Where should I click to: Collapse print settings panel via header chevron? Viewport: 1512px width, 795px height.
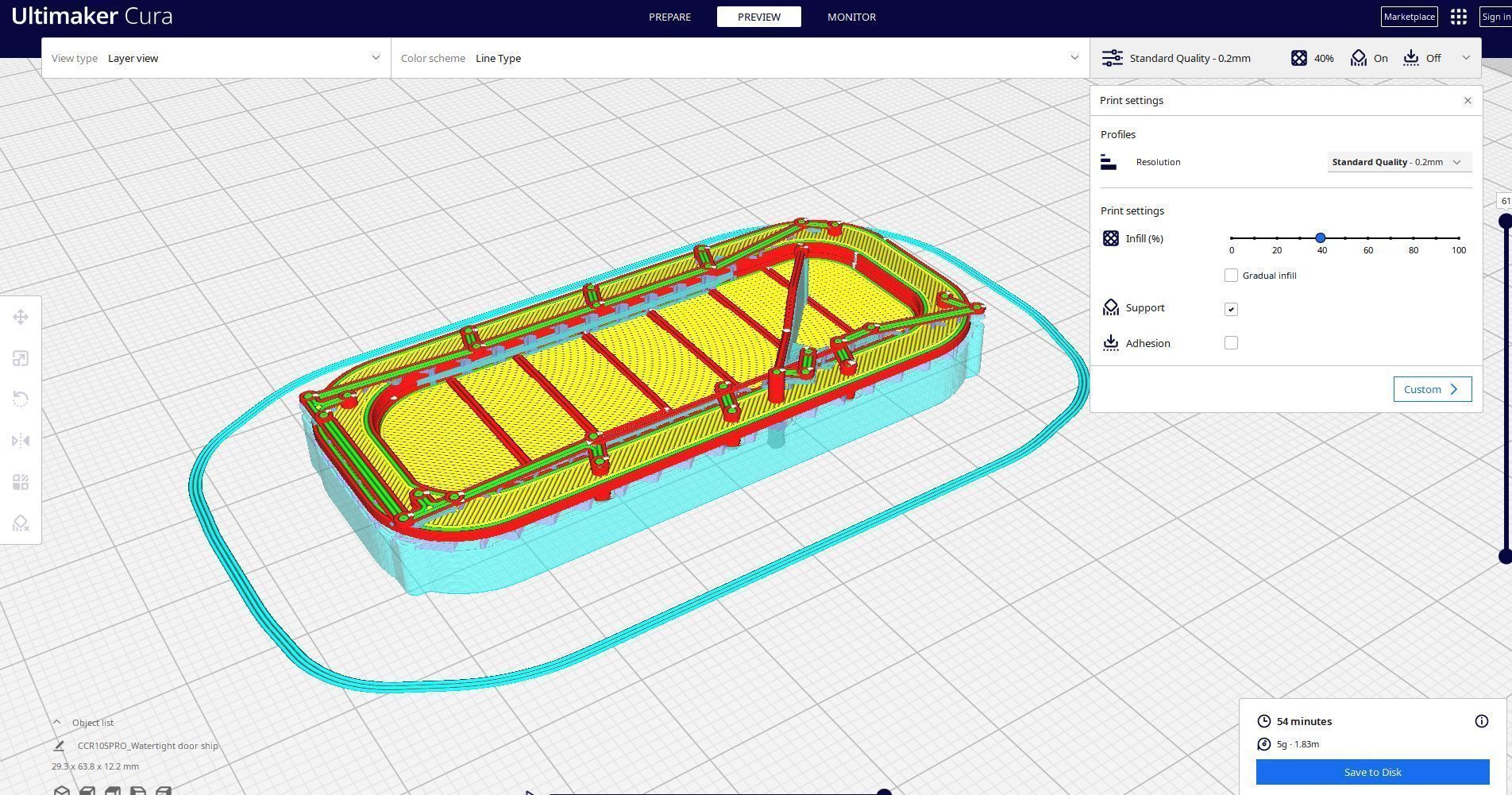(x=1466, y=58)
